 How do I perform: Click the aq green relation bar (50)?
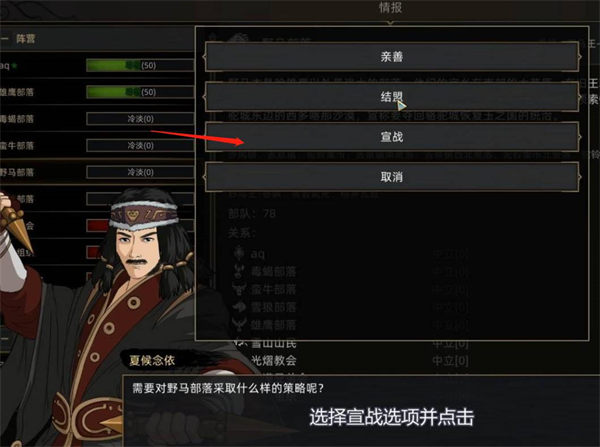pos(140,65)
